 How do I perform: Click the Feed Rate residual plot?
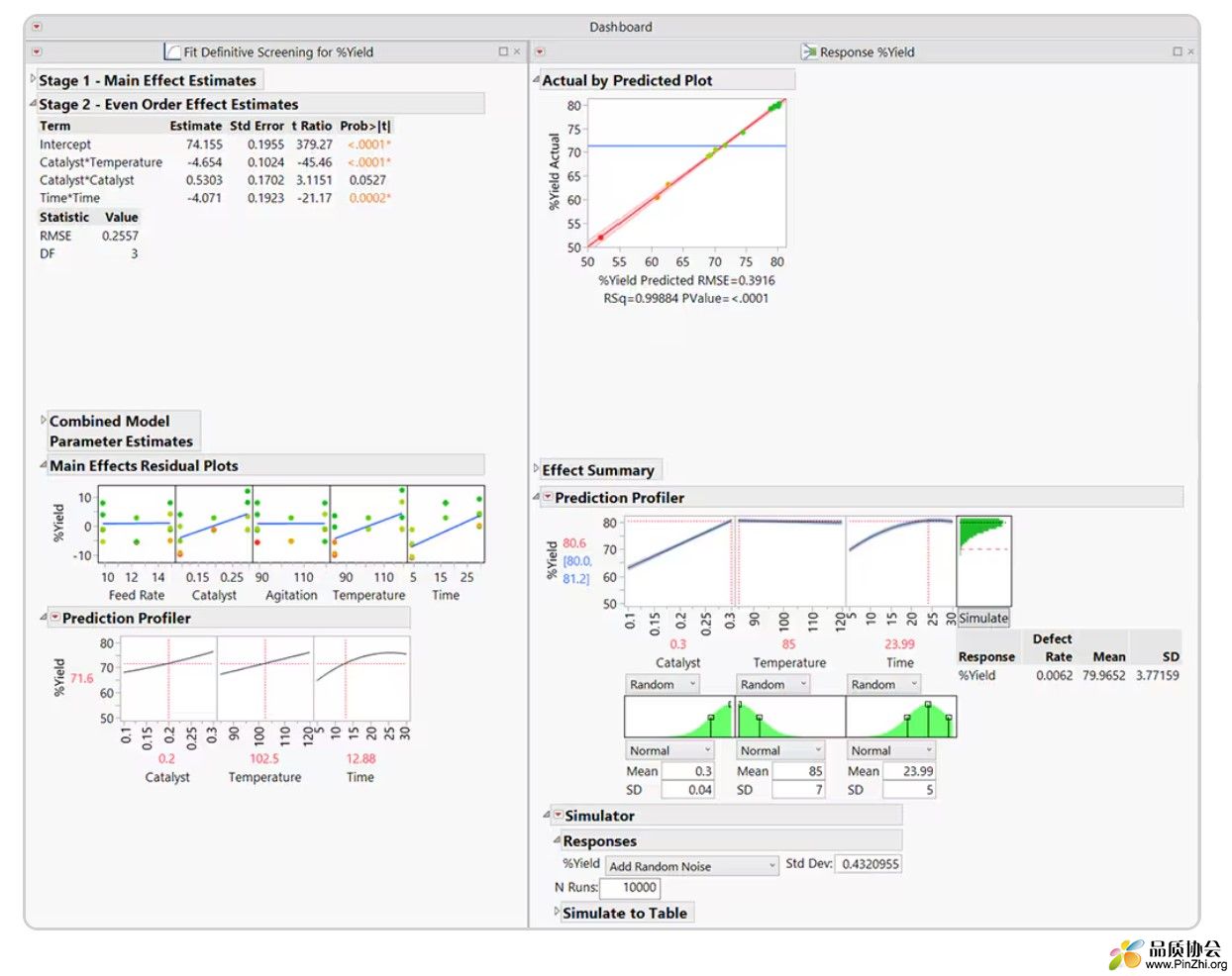(137, 525)
